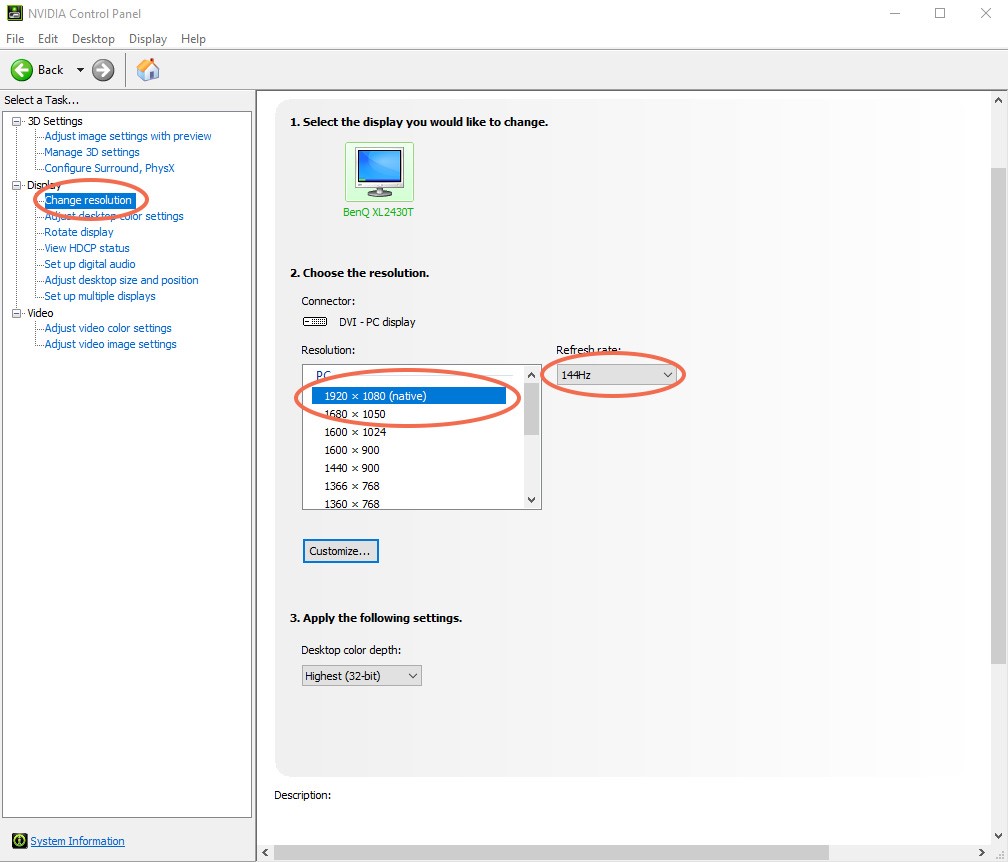Select 1680 × 1050 resolution
The width and height of the screenshot is (1008, 862).
click(355, 414)
